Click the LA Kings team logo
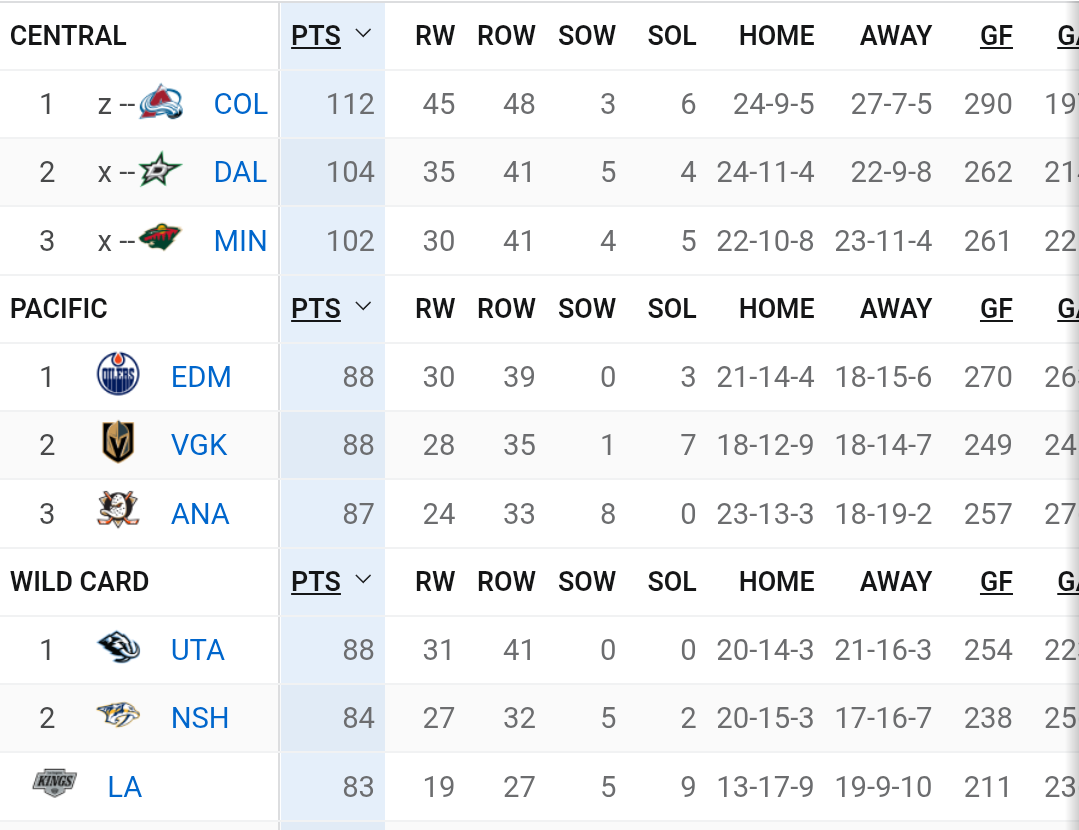Viewport: 1079px width, 830px height. click(x=55, y=785)
